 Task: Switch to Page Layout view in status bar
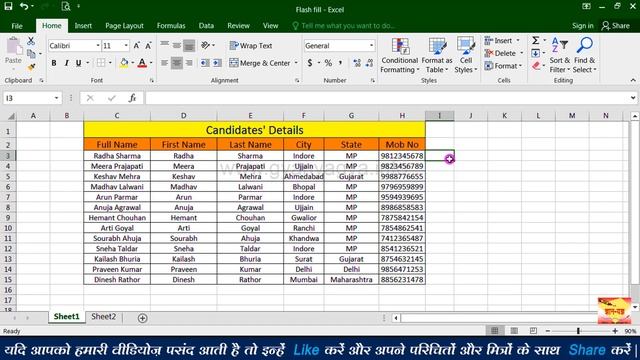(514, 331)
